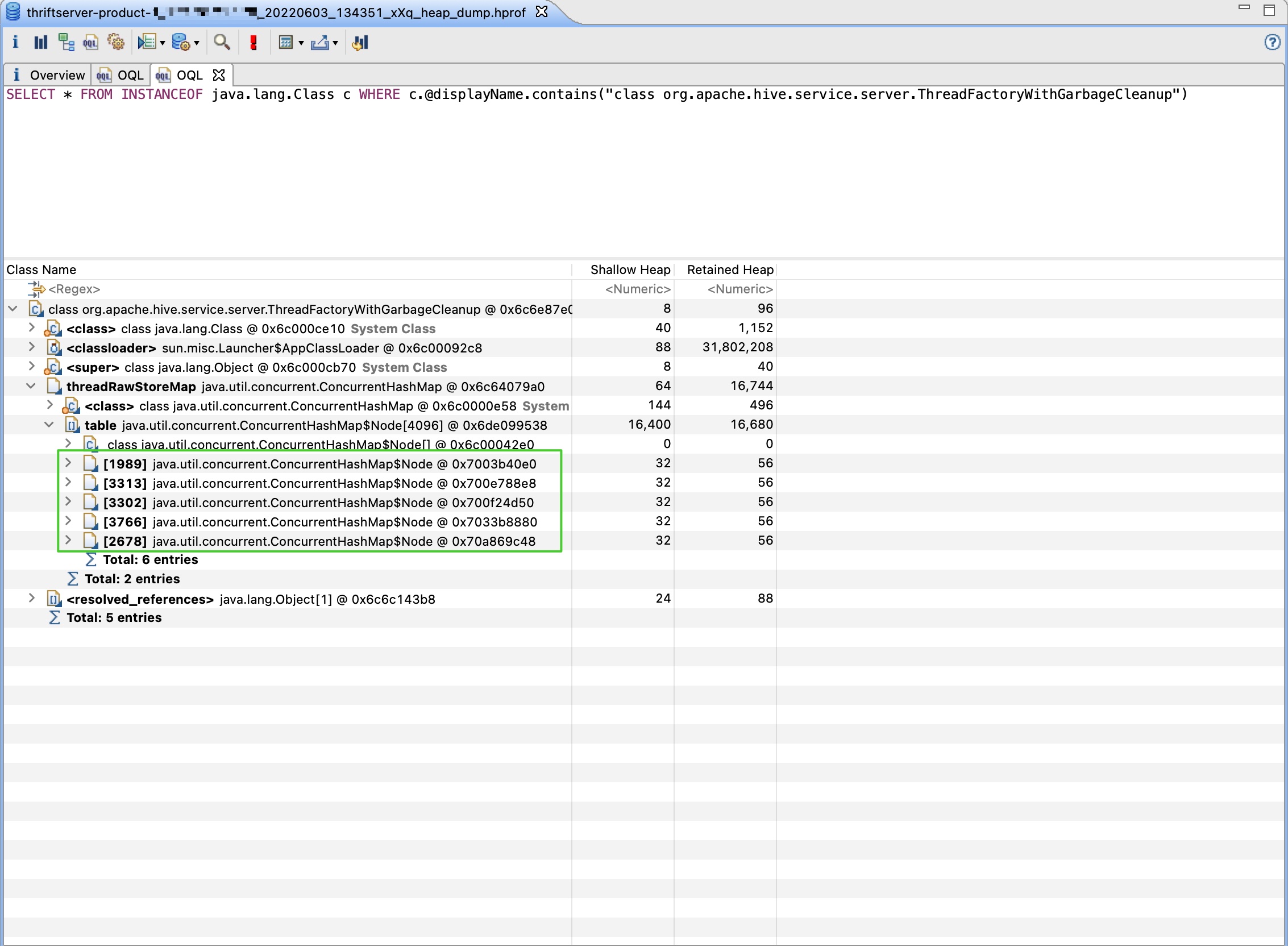Screen dimensions: 1288x946
Task: Click the Export icon in toolbar
Action: pos(319,43)
